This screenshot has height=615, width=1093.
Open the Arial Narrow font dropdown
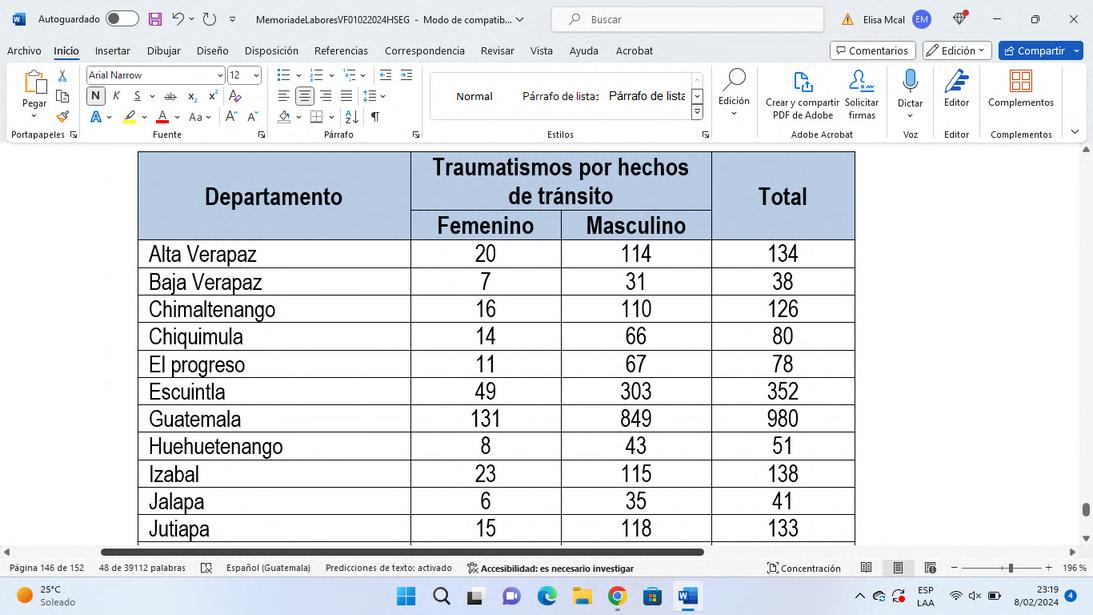220,75
